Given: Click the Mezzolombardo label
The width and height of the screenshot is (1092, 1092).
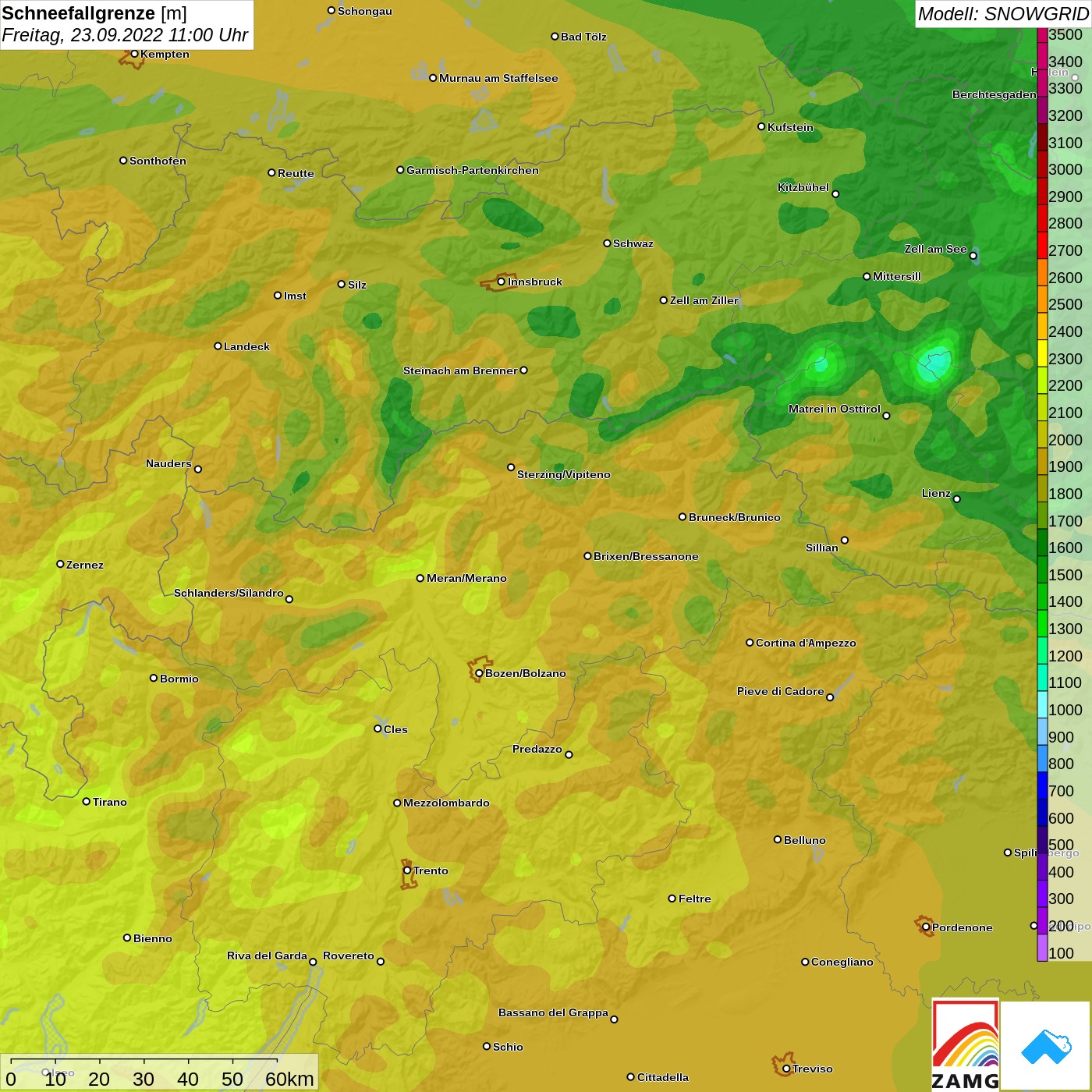Looking at the screenshot, I should pos(446,803).
